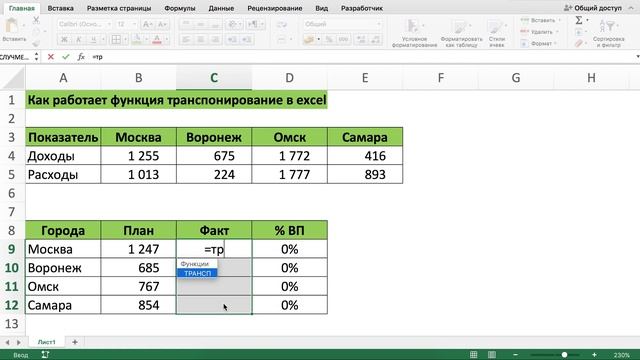Click the increase indent icon
640x360 pixels.
[247, 40]
